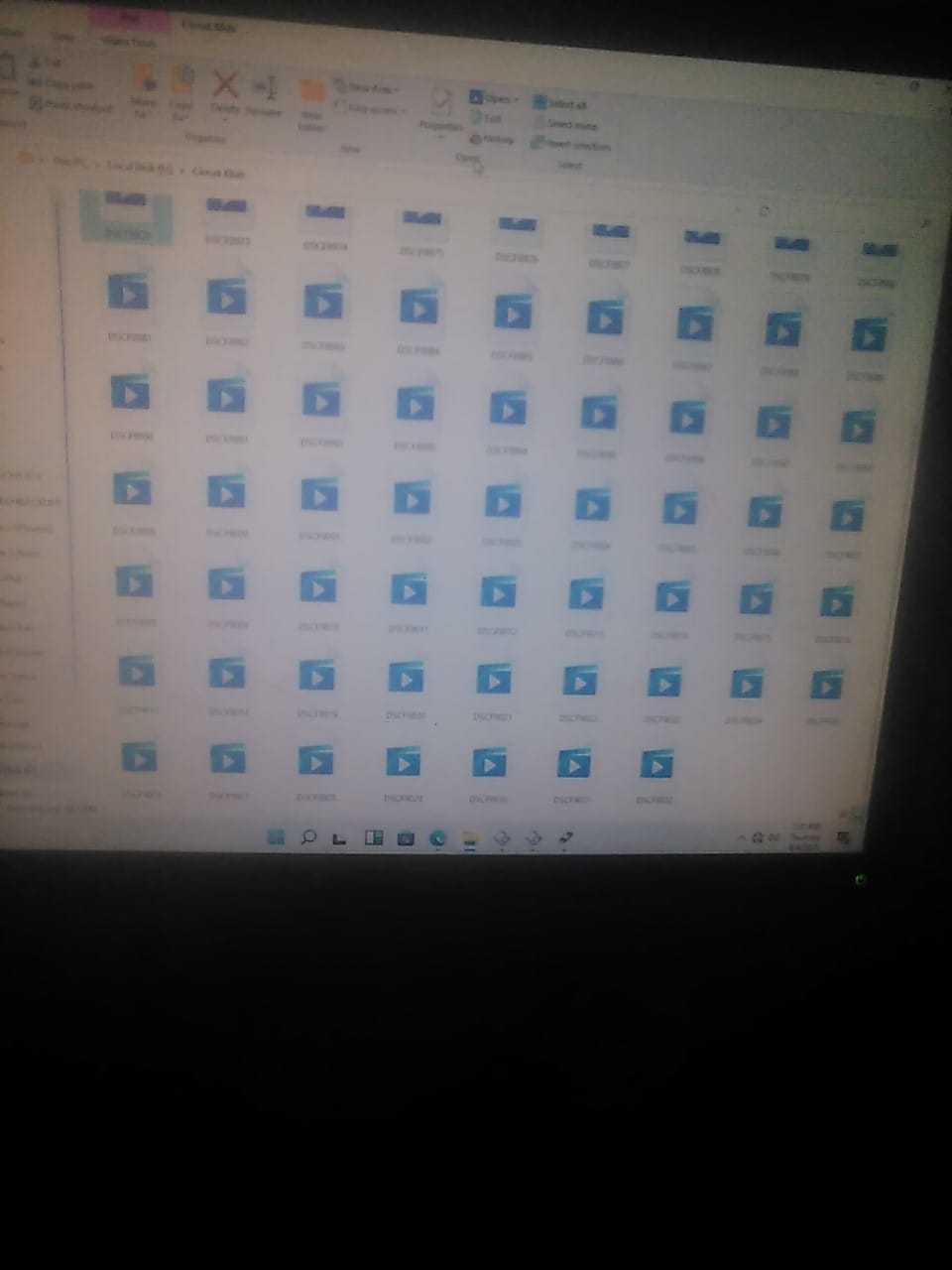Viewport: 952px width, 1270px height.
Task: Open the Windows Start menu
Action: point(276,837)
